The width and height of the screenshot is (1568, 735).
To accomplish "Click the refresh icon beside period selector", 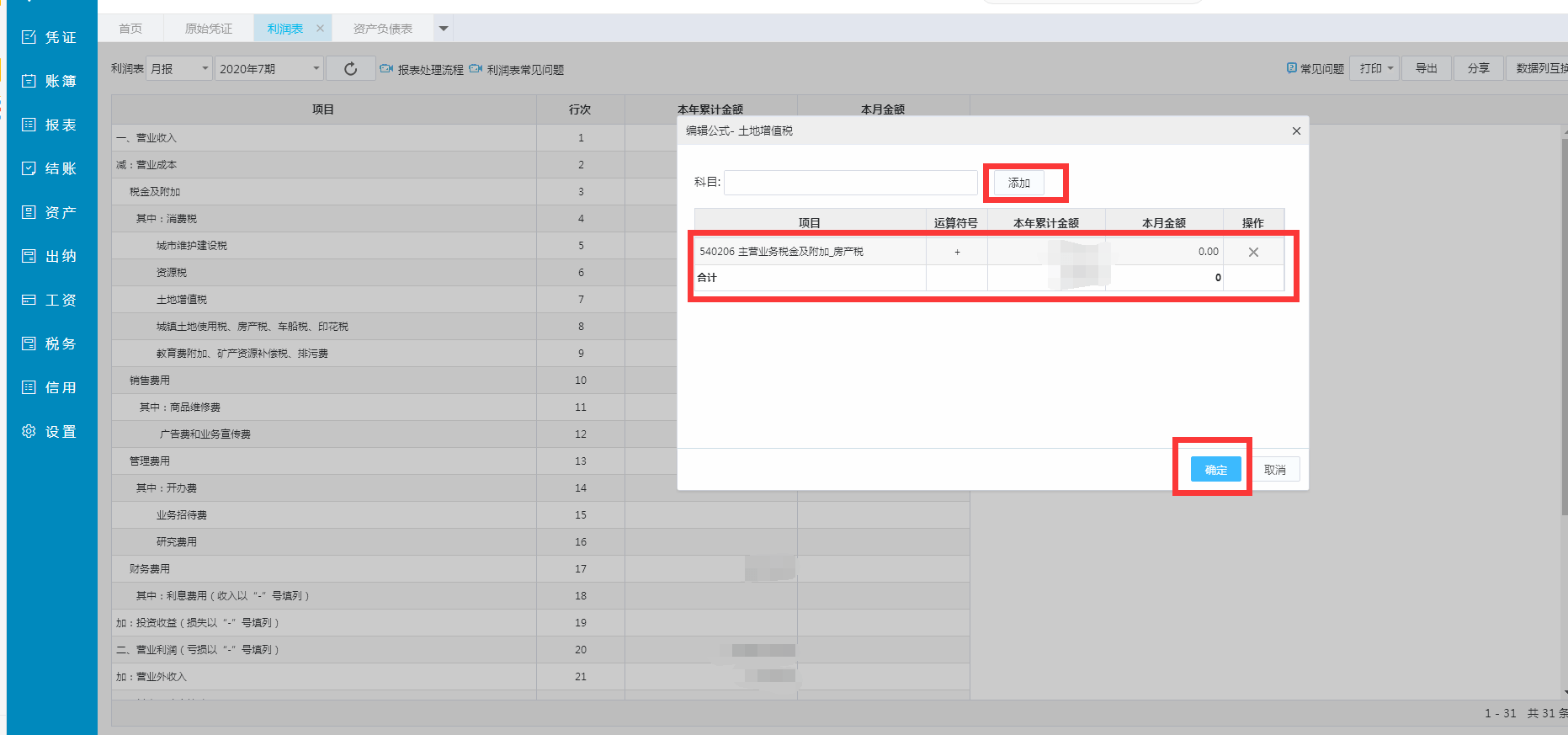I will coord(351,69).
